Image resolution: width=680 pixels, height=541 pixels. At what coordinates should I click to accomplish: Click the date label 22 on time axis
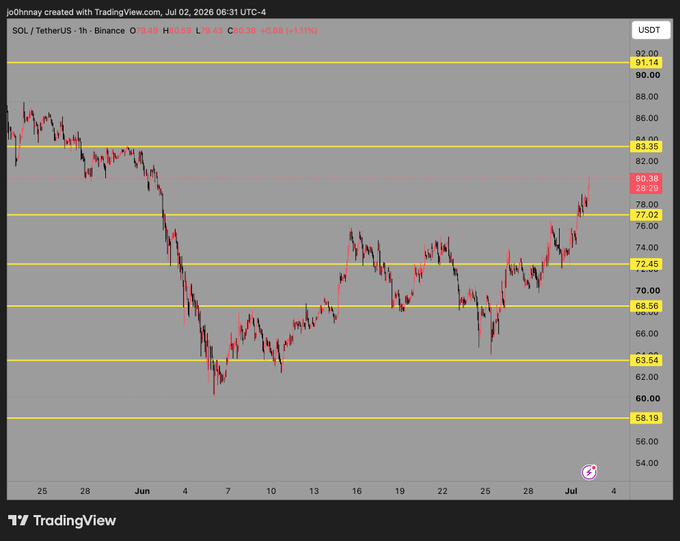click(442, 491)
